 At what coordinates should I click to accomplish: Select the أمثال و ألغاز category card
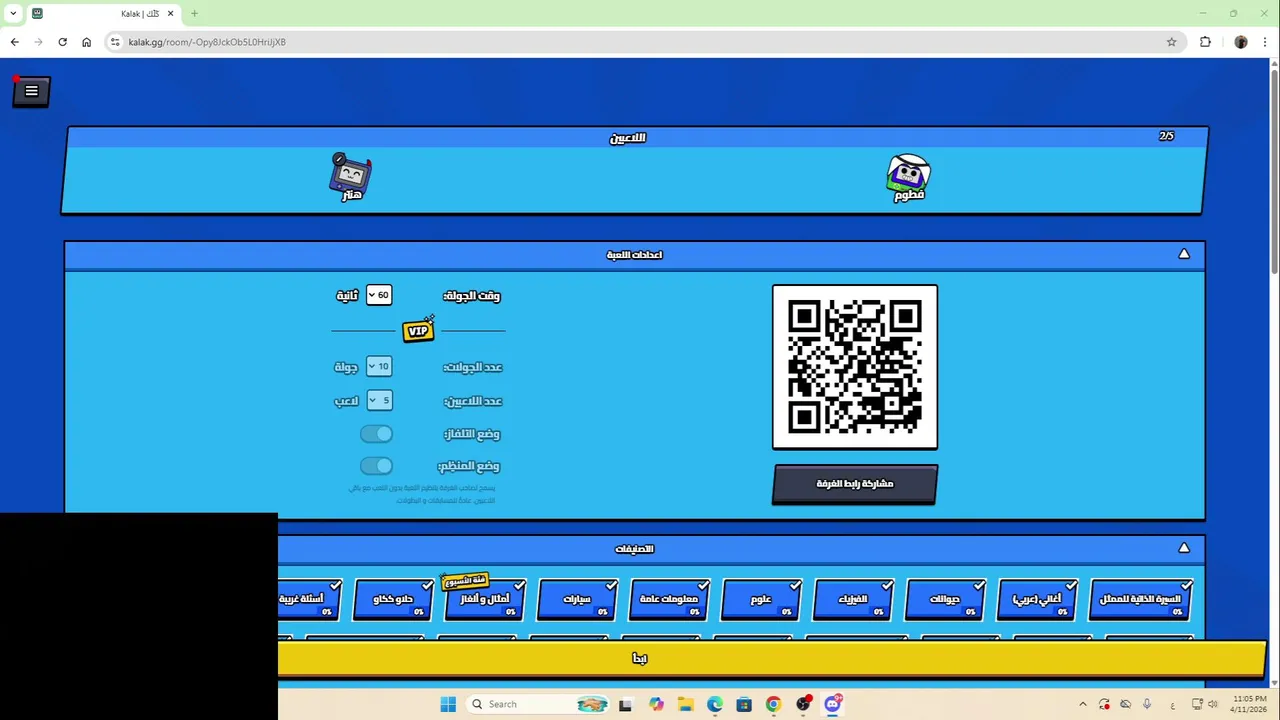(x=485, y=599)
